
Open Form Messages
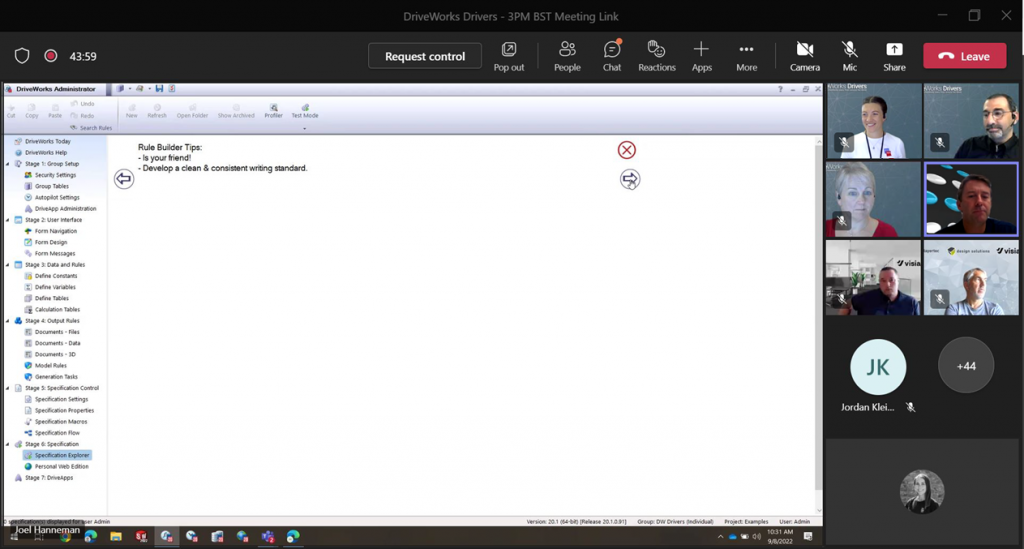(x=50, y=253)
